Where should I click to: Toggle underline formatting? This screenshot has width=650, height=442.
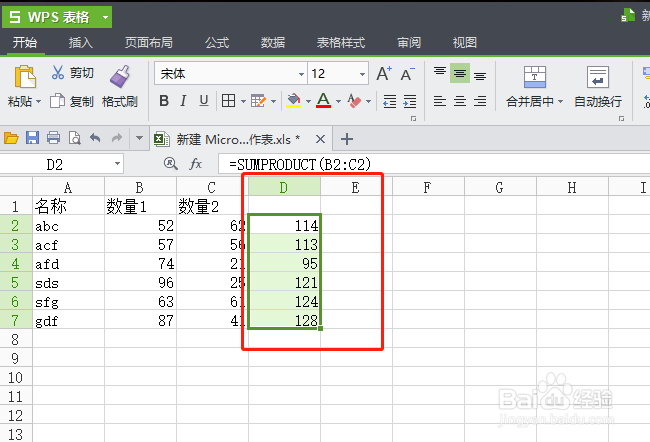coord(204,101)
